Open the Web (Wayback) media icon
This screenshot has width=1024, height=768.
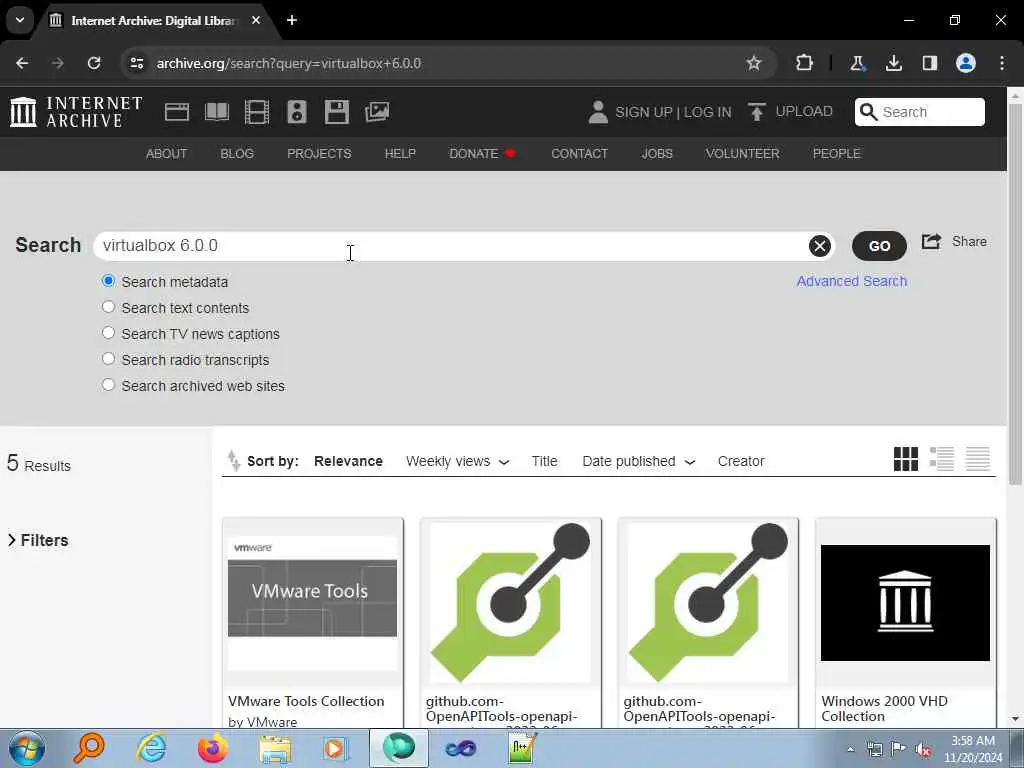click(177, 112)
